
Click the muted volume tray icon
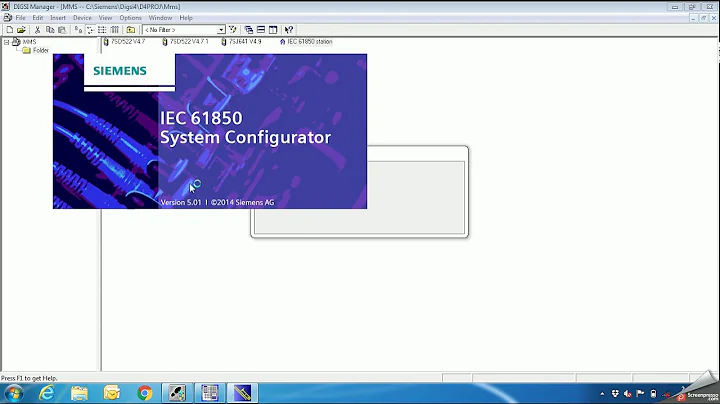pyautogui.click(x=628, y=394)
